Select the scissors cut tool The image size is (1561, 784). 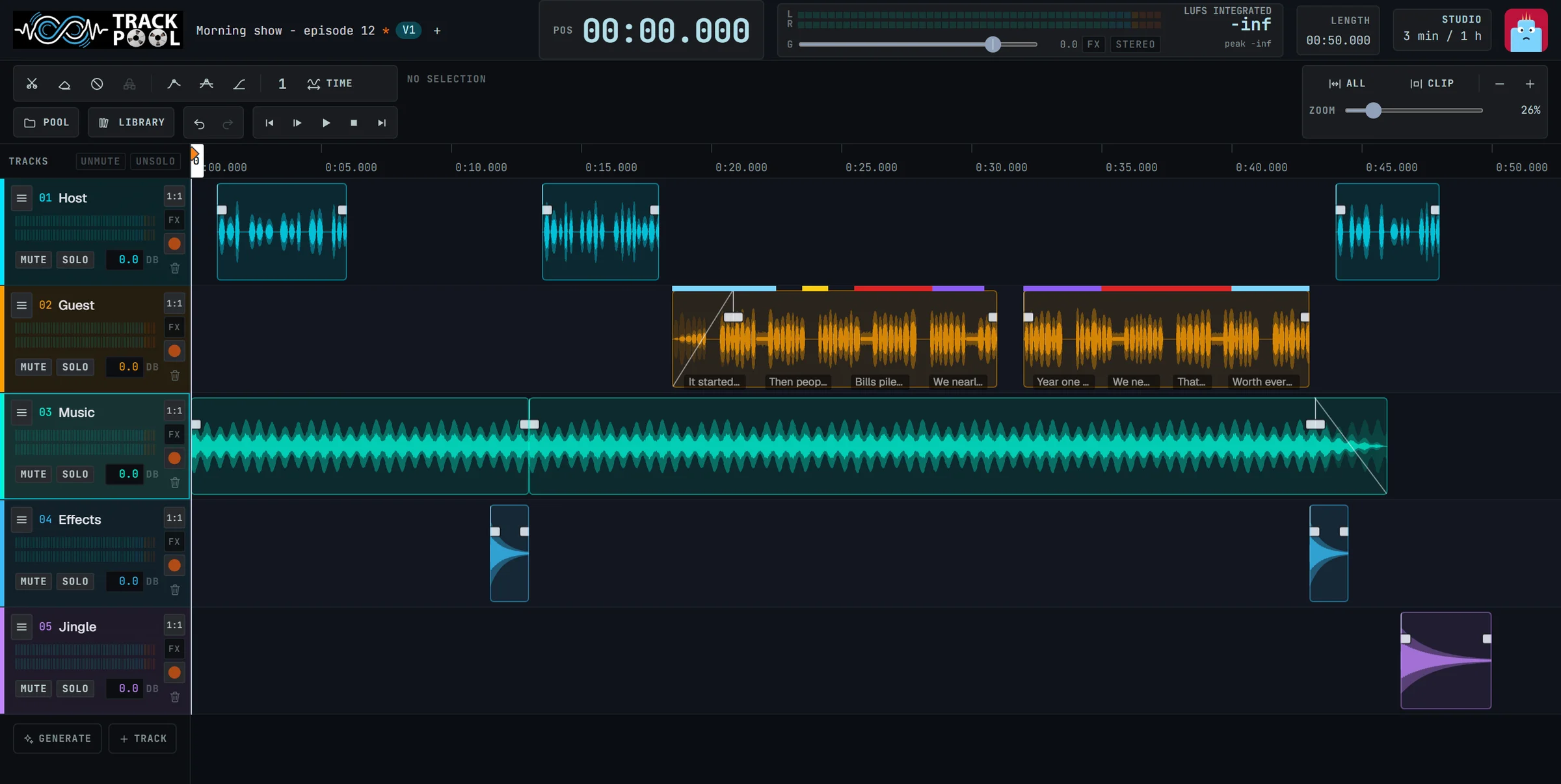pyautogui.click(x=32, y=84)
